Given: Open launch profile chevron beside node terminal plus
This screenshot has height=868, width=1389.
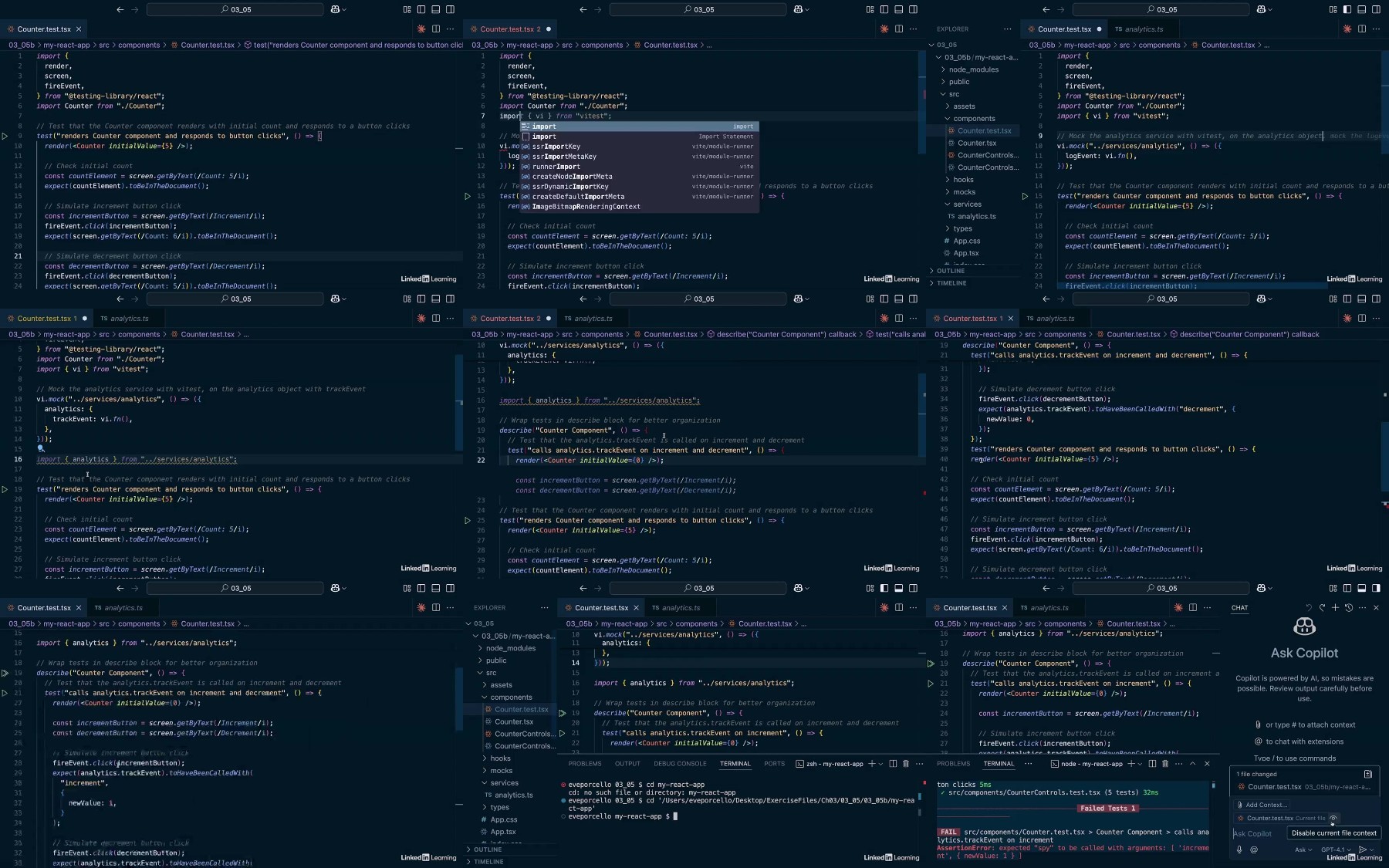Looking at the screenshot, I should [1140, 764].
